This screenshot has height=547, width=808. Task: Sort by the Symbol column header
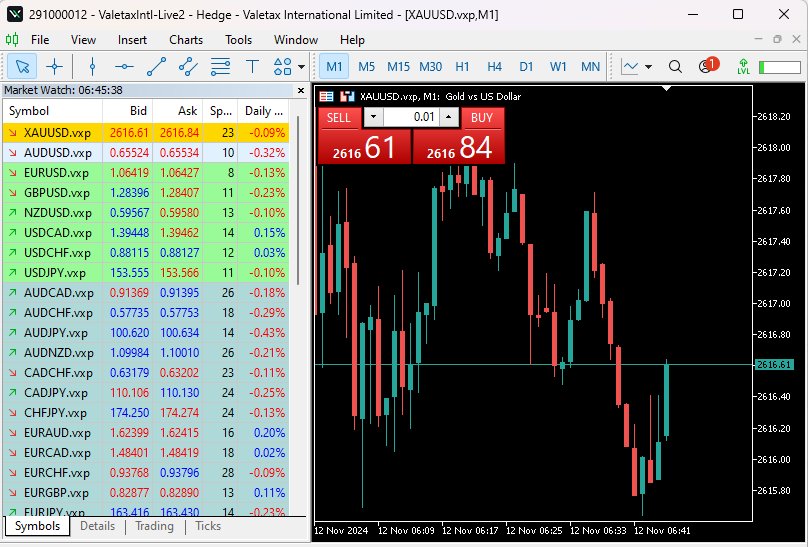tap(53, 111)
